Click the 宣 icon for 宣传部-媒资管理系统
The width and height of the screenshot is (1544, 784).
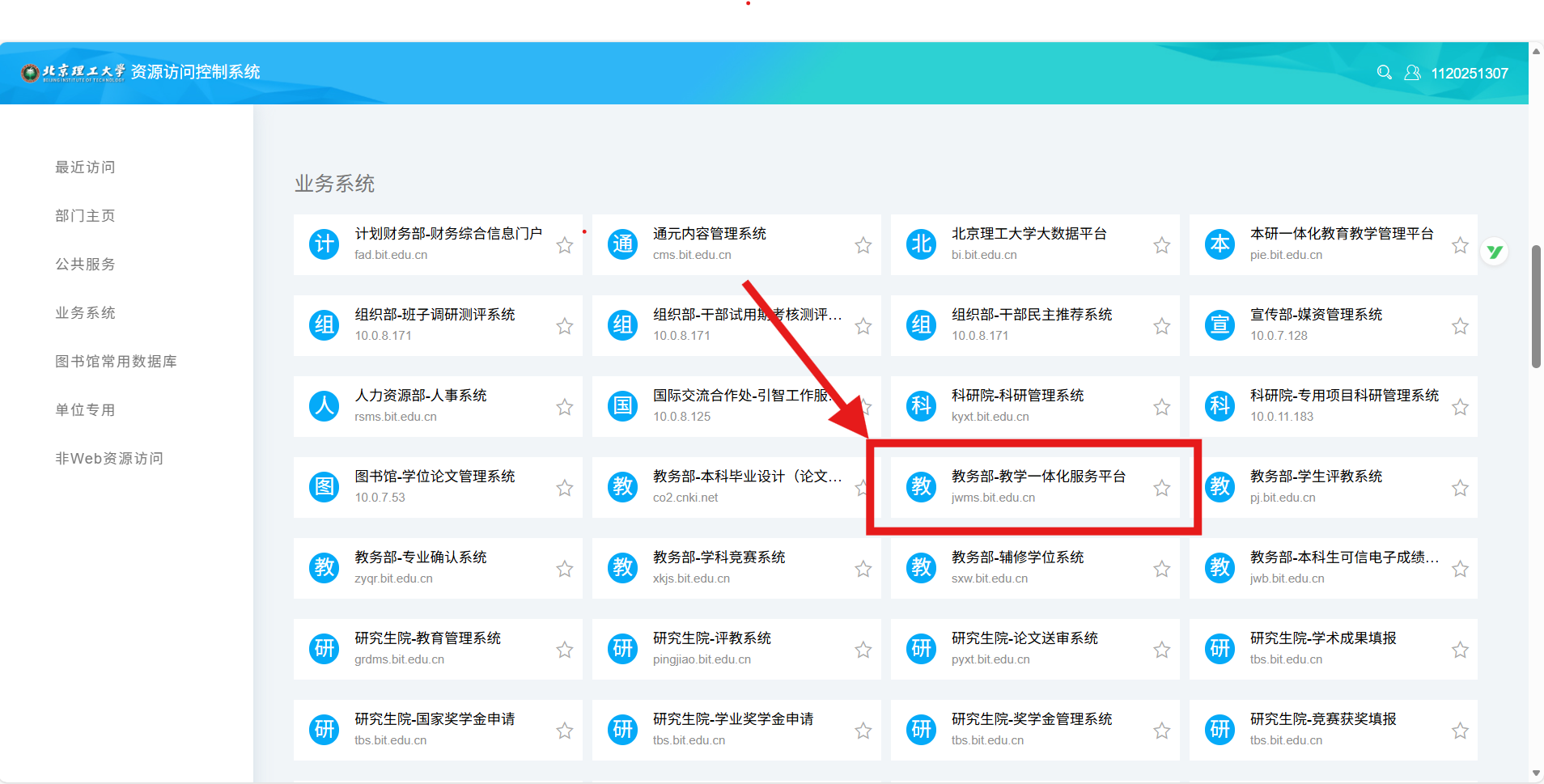coord(1220,325)
